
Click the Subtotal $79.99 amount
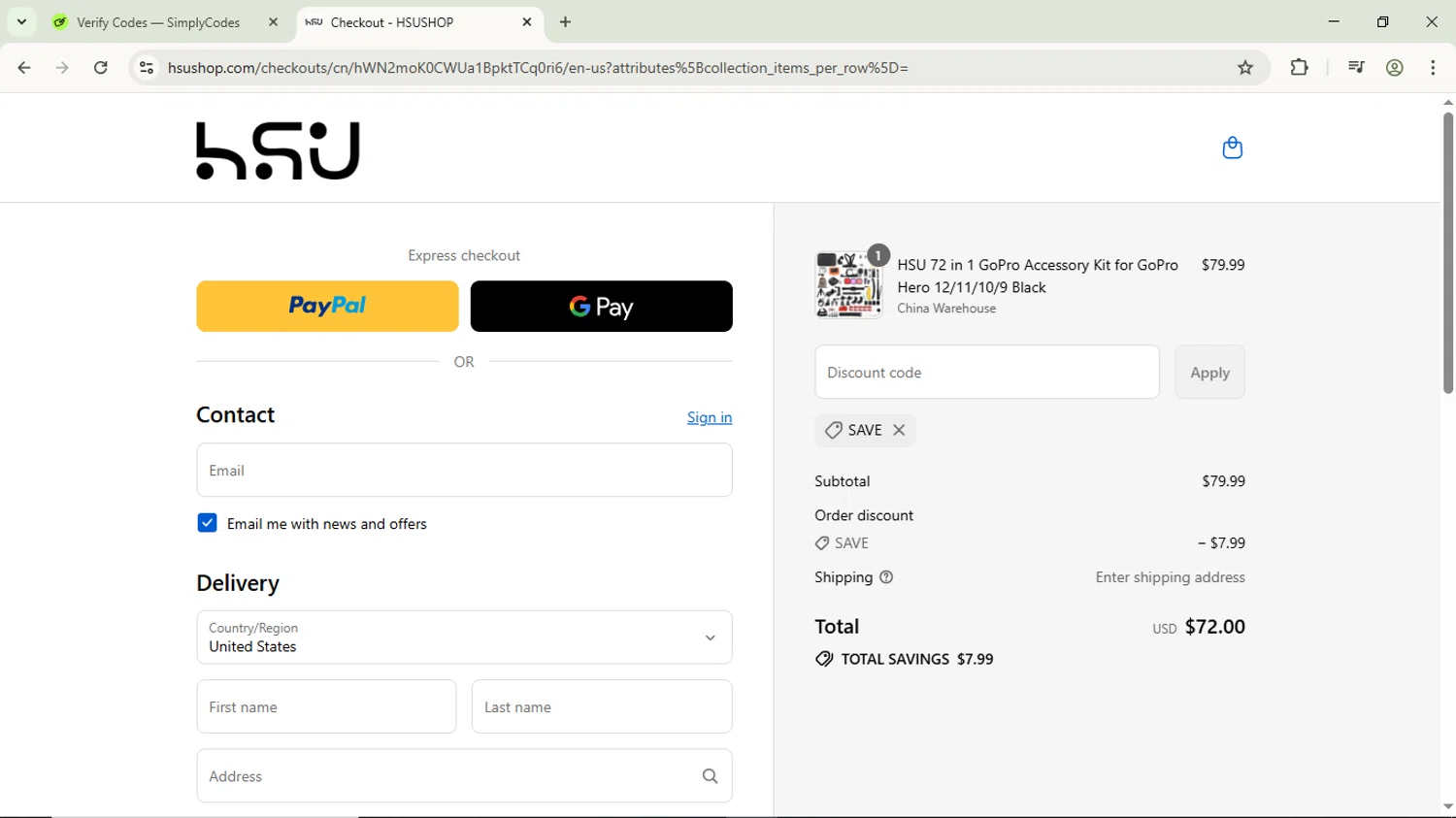click(x=1223, y=481)
